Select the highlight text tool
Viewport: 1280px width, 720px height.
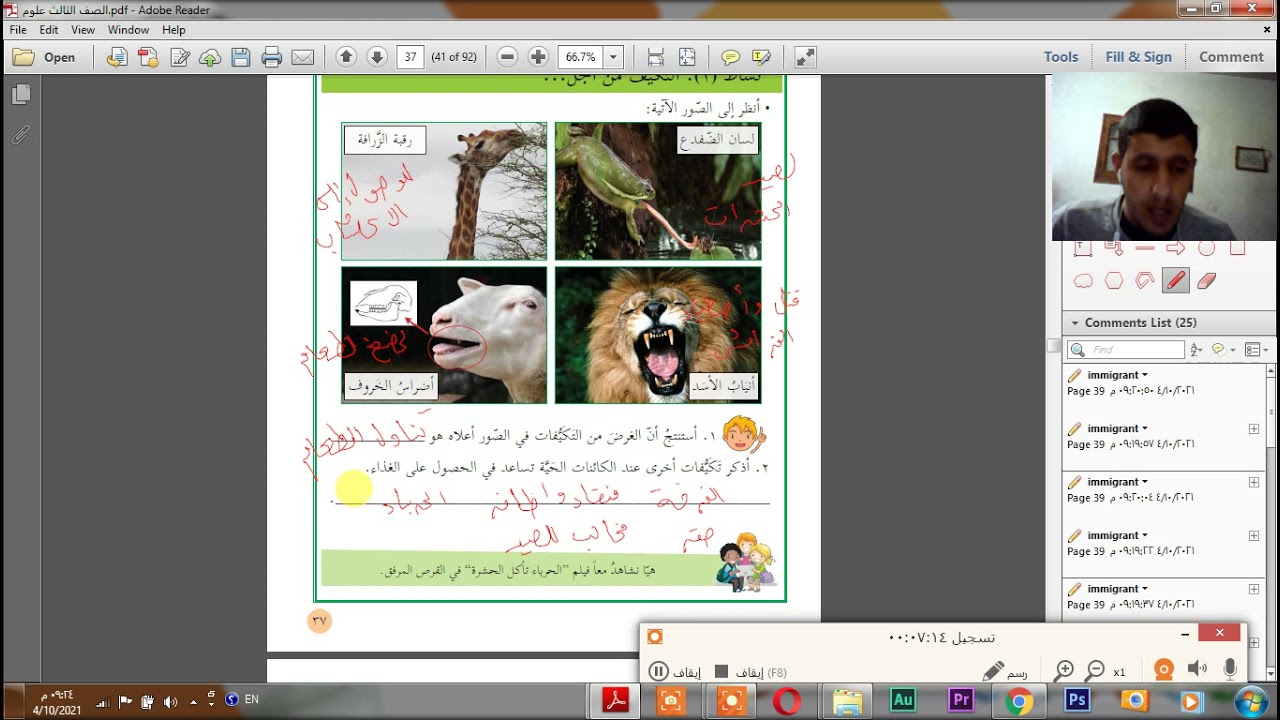click(761, 57)
